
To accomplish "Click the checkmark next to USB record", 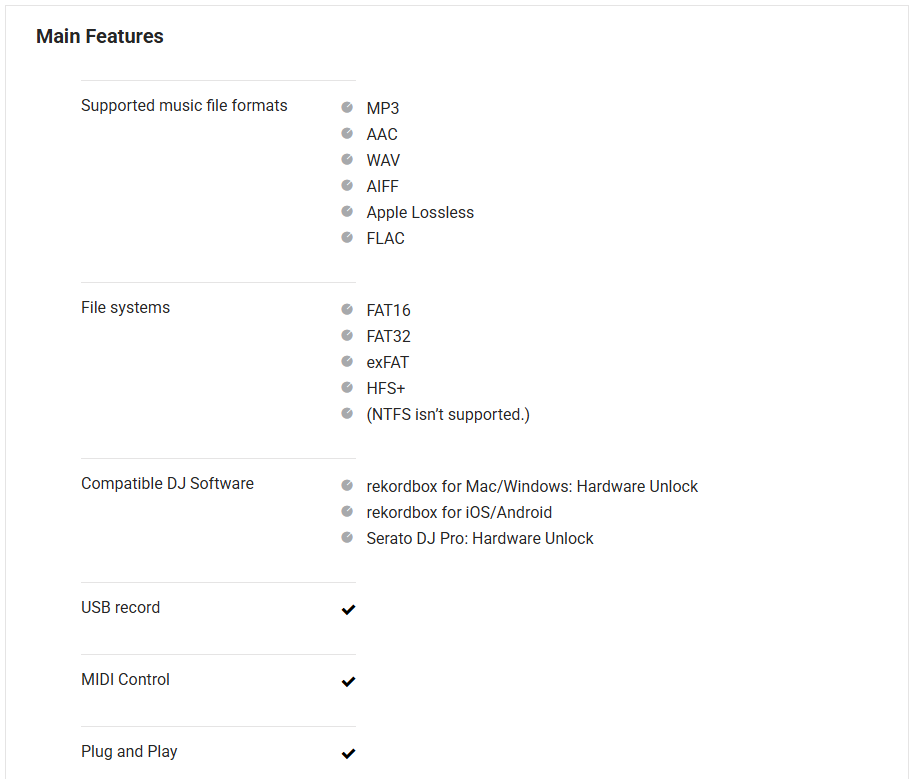I will click(348, 610).
